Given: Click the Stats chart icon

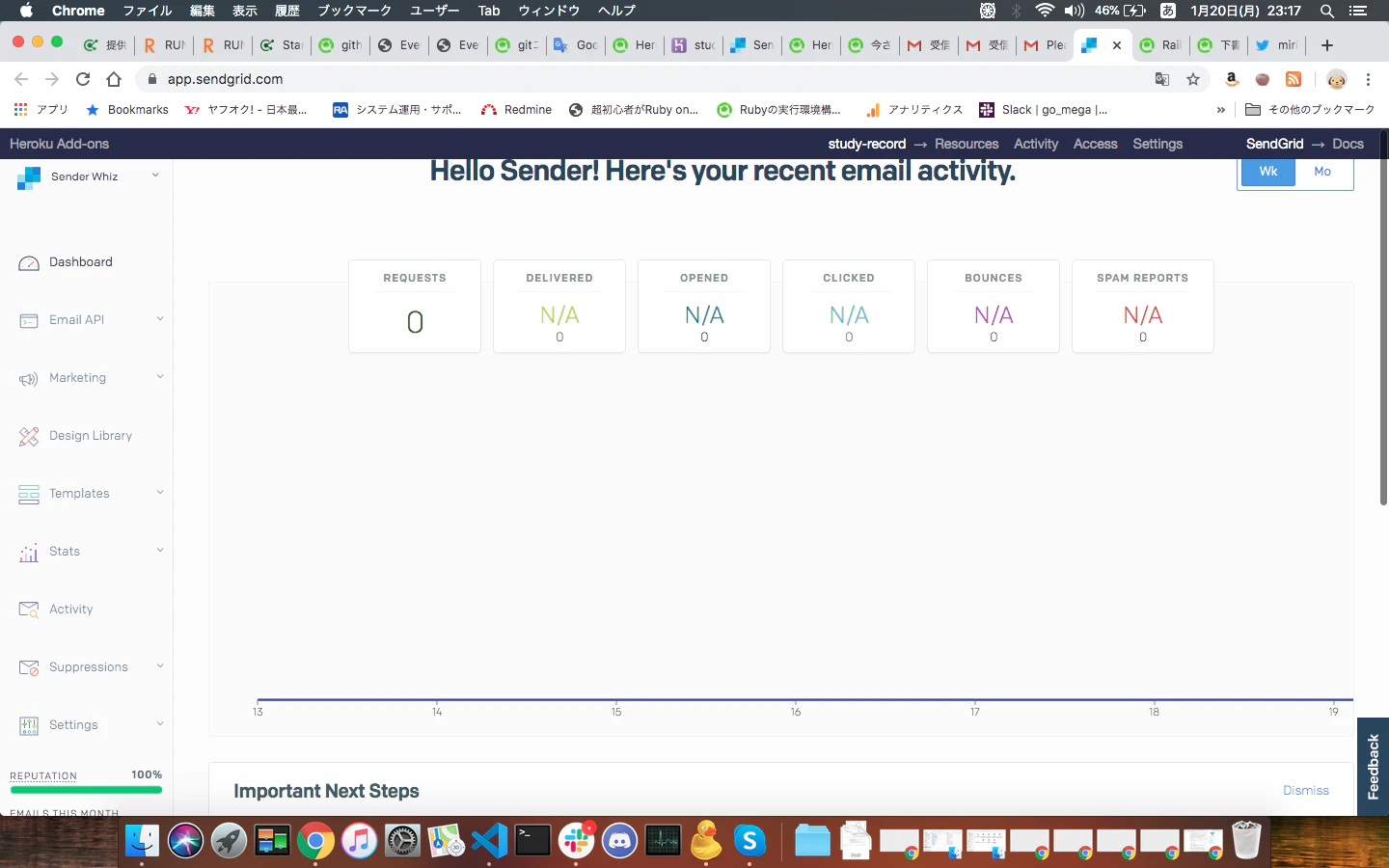Looking at the screenshot, I should tap(29, 552).
